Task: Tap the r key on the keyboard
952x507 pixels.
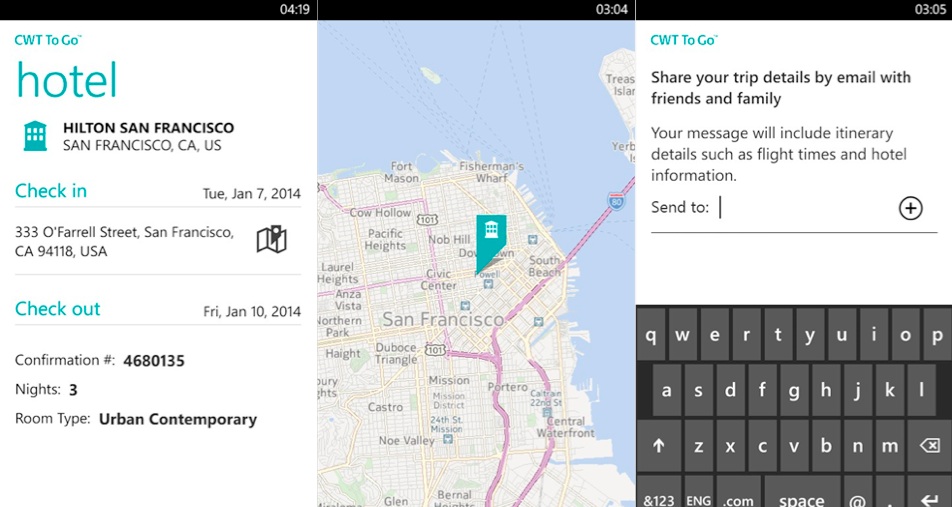Action: pyautogui.click(x=746, y=335)
